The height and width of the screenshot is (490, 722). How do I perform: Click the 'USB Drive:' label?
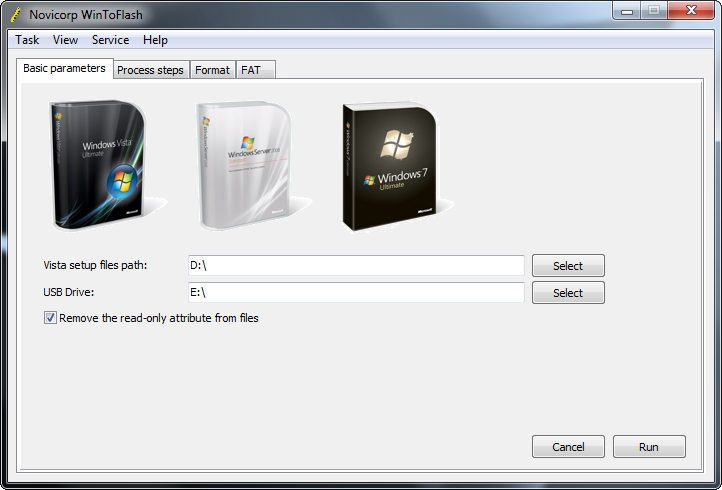click(69, 292)
